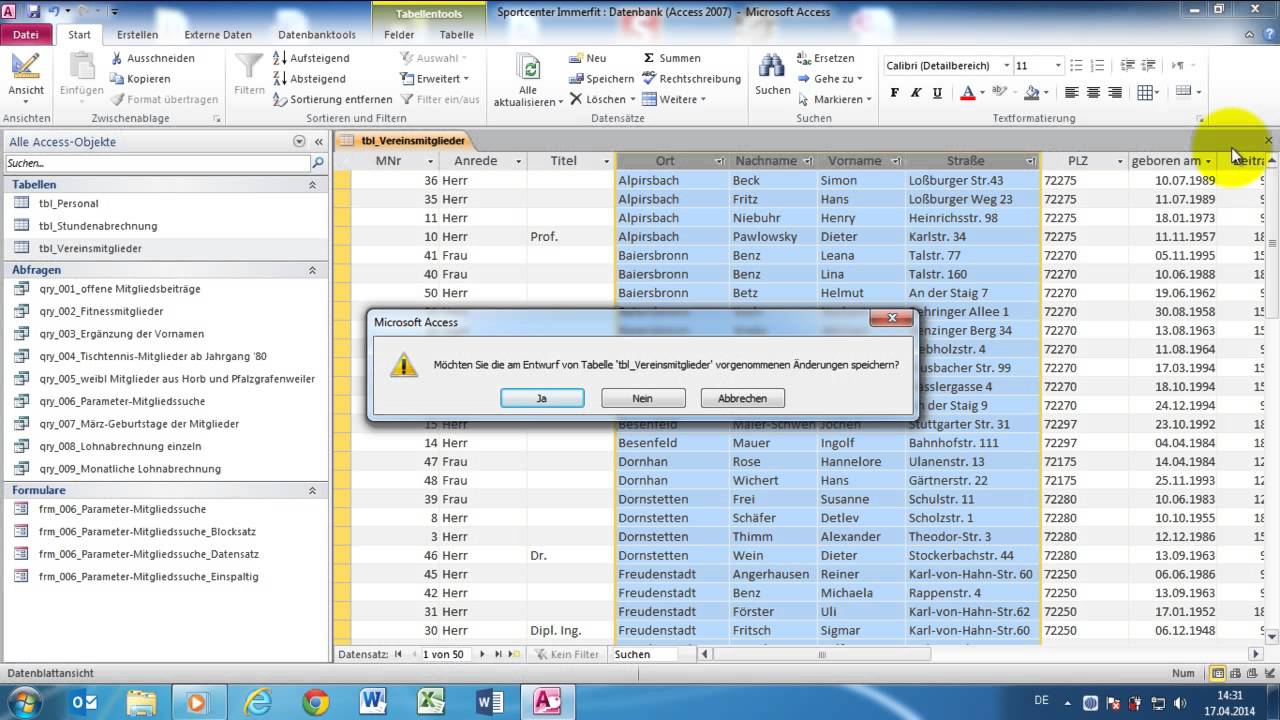Viewport: 1280px width, 720px height.
Task: Switch to the Felder tab
Action: point(399,35)
